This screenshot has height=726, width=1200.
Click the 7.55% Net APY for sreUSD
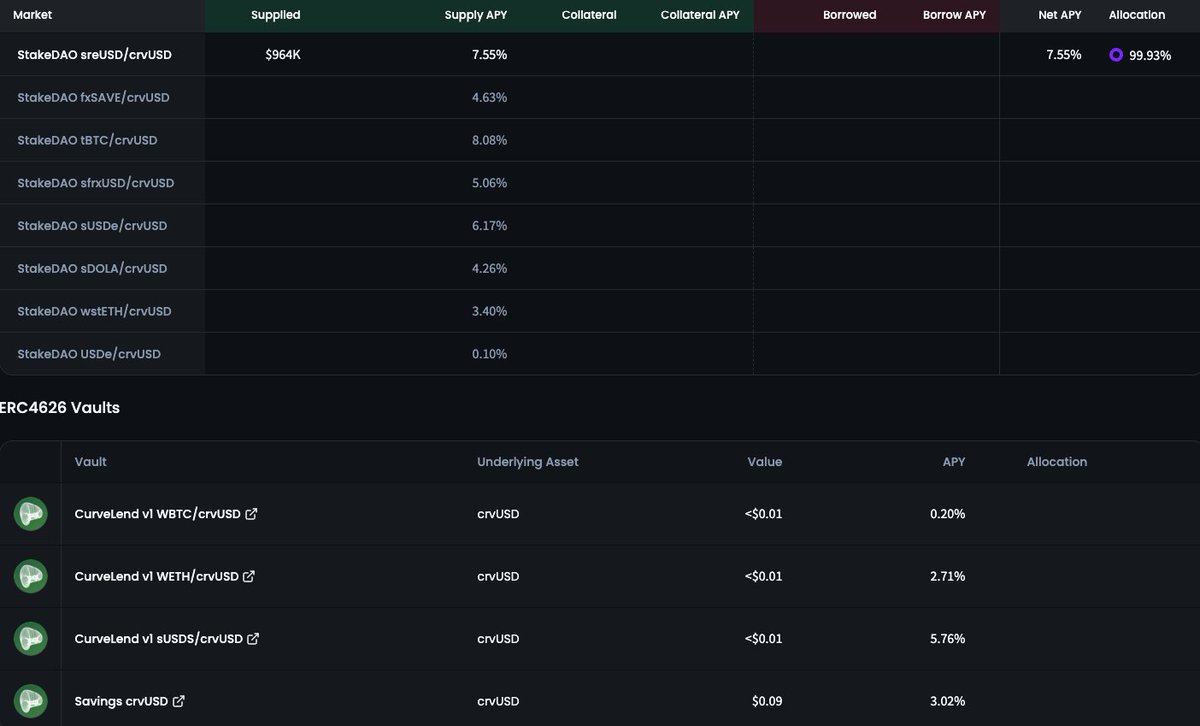pos(1064,55)
